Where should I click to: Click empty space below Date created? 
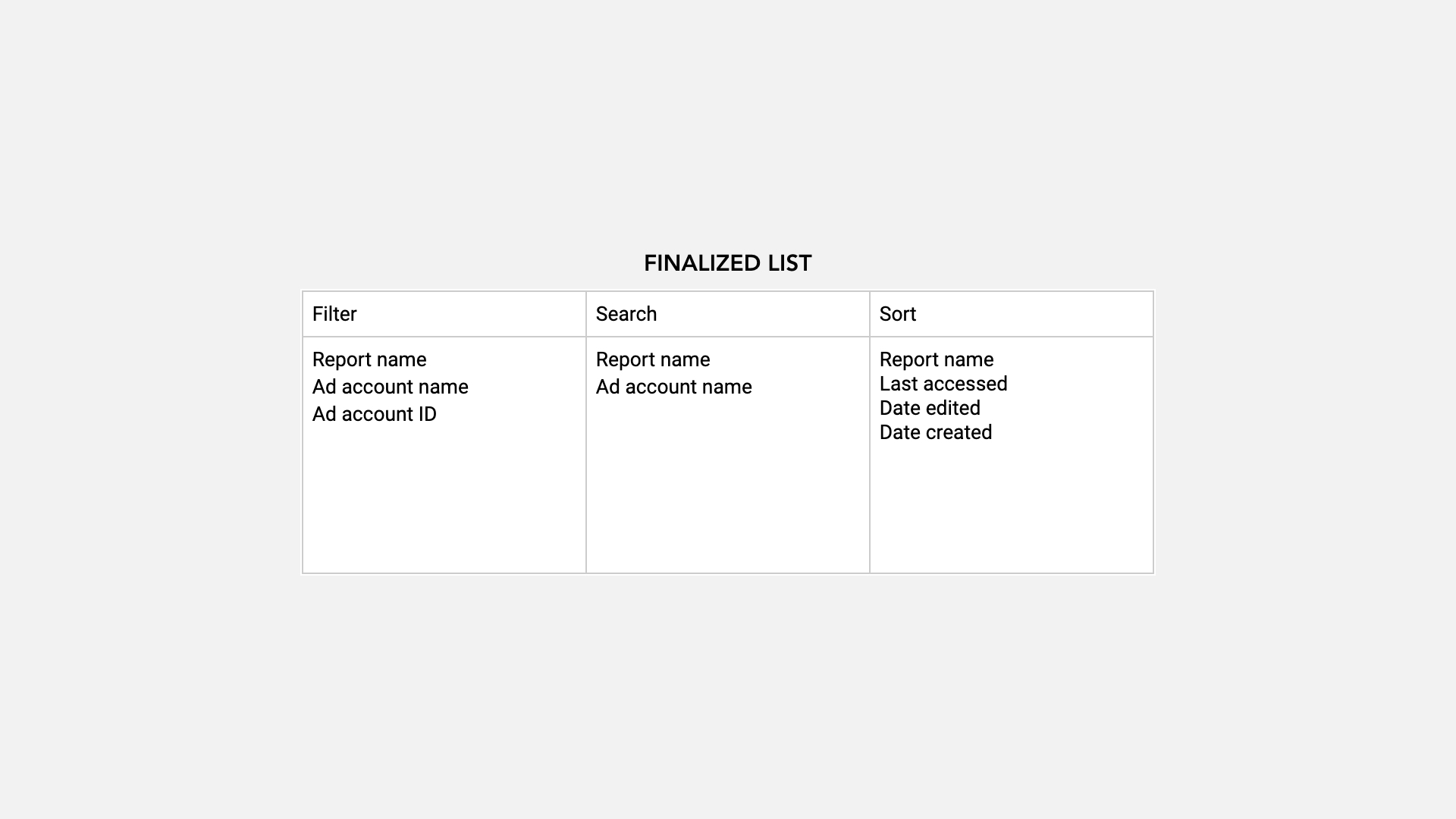click(x=1011, y=508)
